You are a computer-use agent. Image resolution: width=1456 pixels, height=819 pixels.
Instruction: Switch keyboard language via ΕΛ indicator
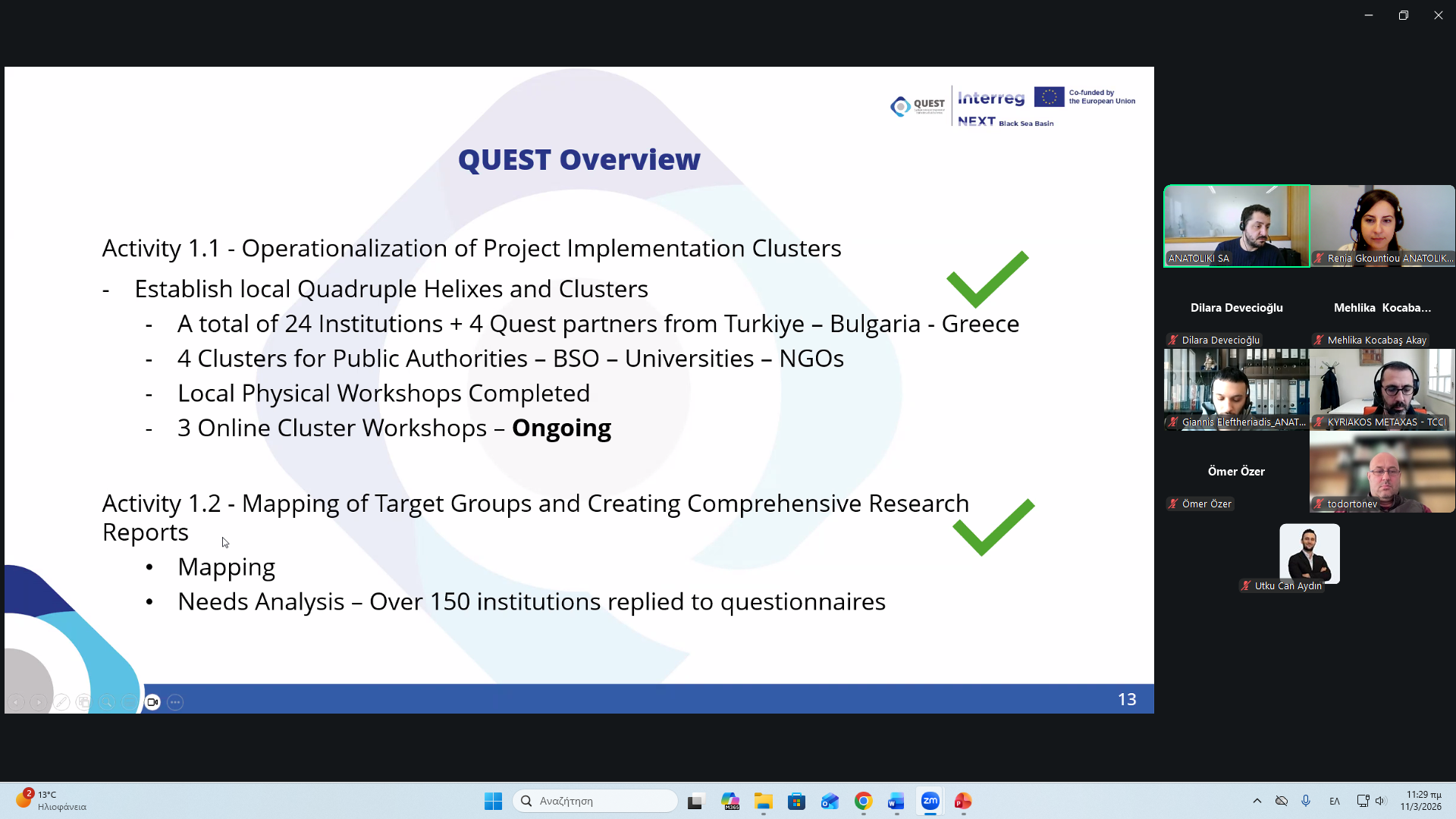tap(1335, 801)
